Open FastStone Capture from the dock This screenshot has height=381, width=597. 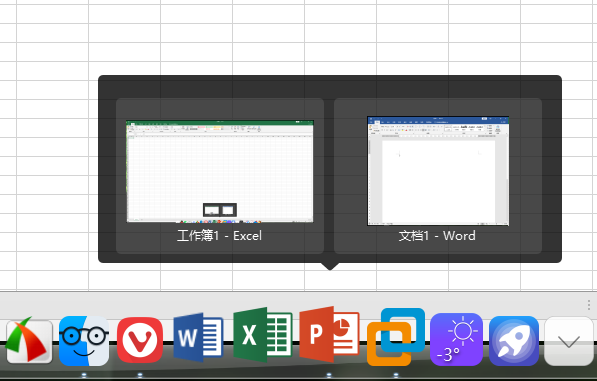click(29, 340)
